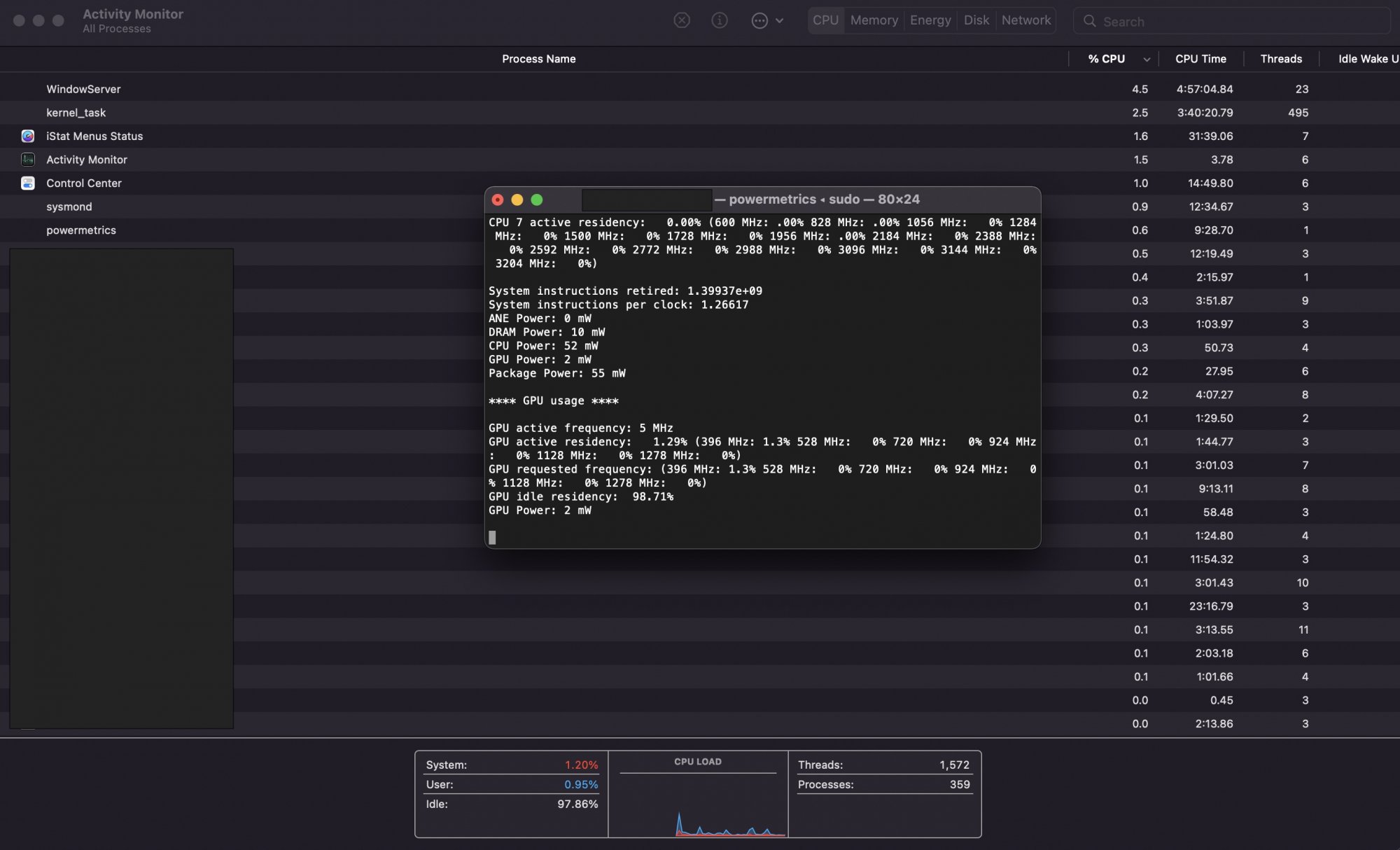Select the Network tab
The image size is (1400, 850).
[x=1025, y=20]
